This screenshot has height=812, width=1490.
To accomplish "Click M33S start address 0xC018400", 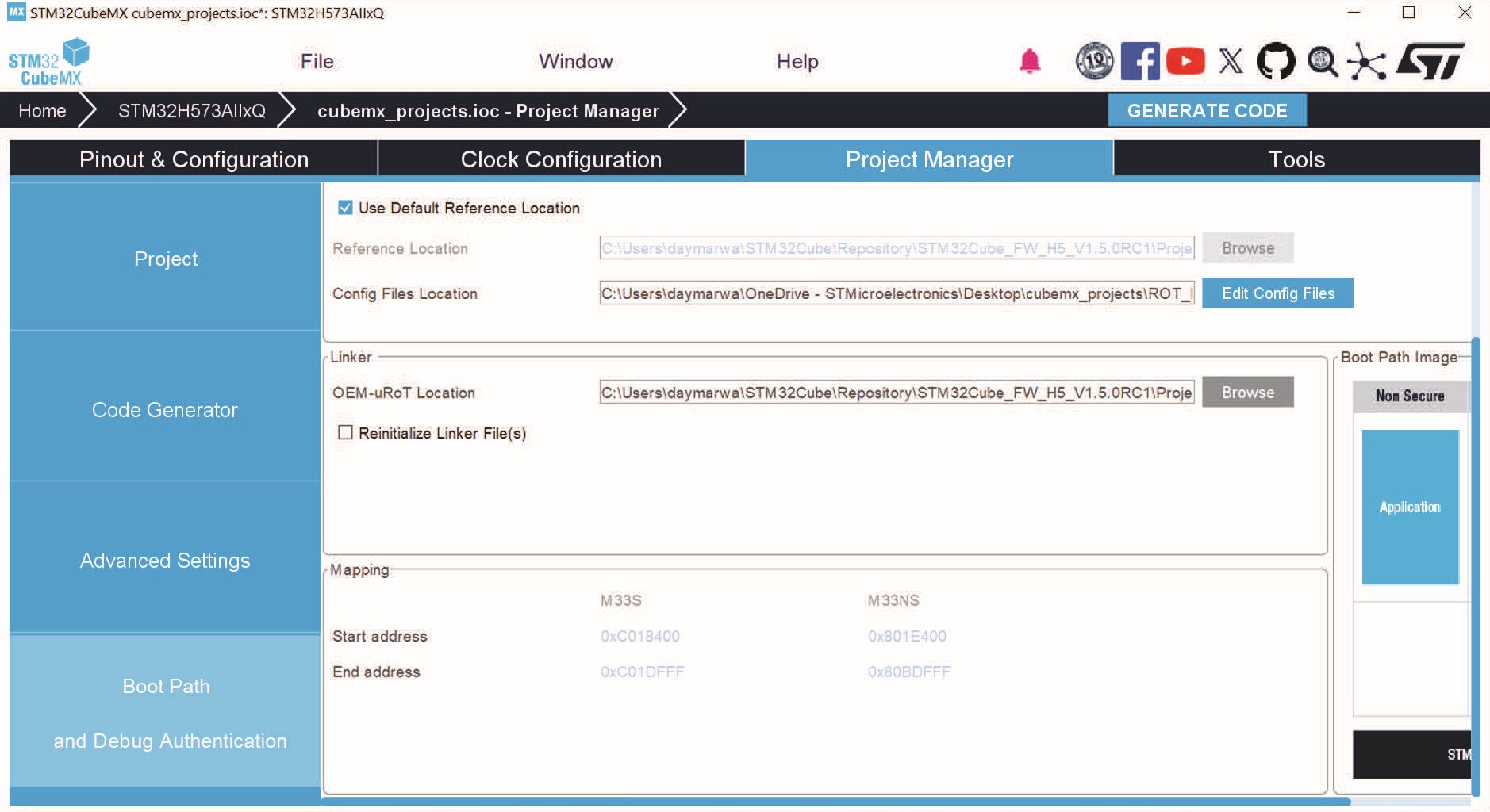I will tap(639, 636).
